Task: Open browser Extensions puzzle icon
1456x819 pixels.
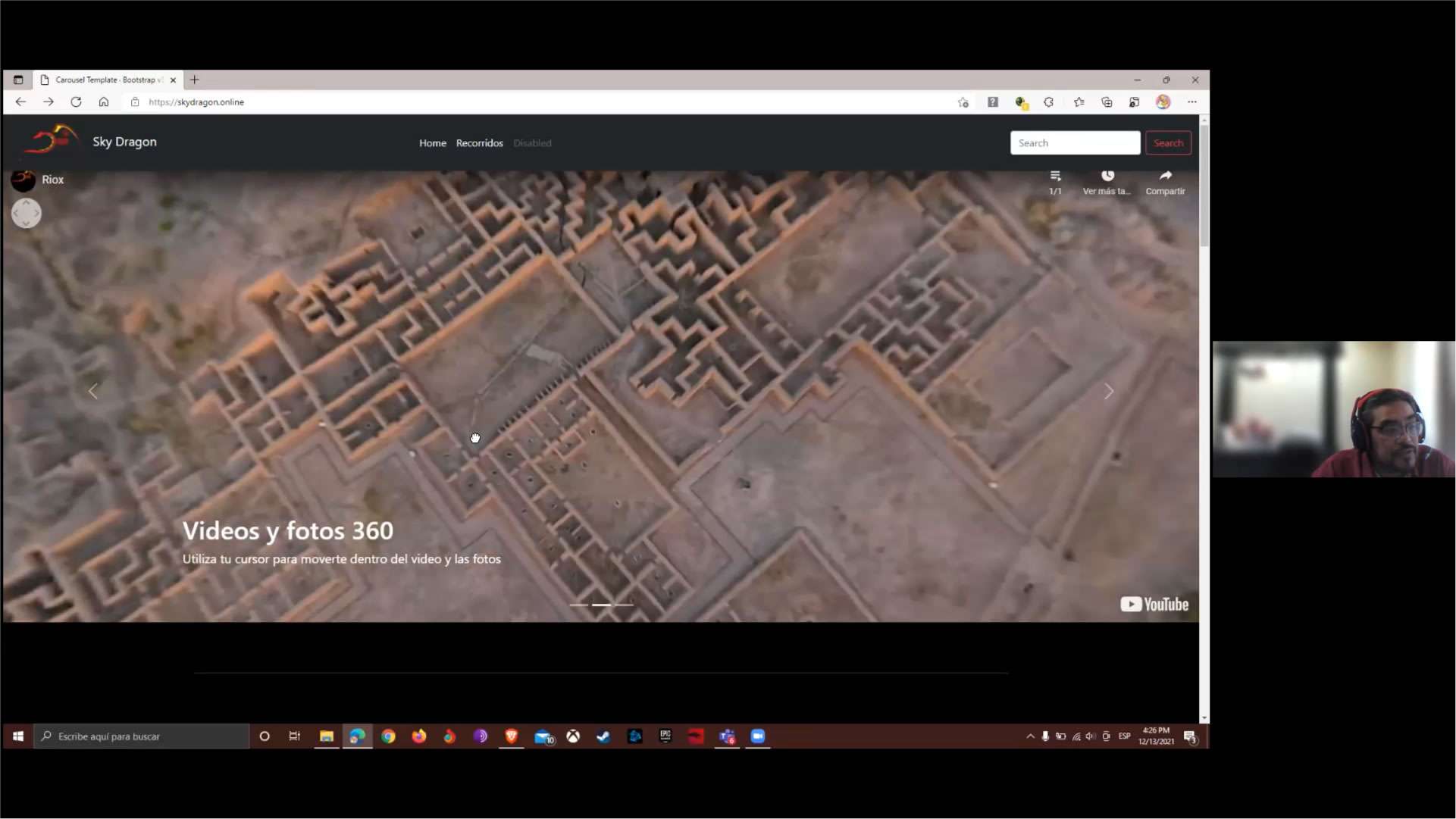Action: [x=1049, y=102]
